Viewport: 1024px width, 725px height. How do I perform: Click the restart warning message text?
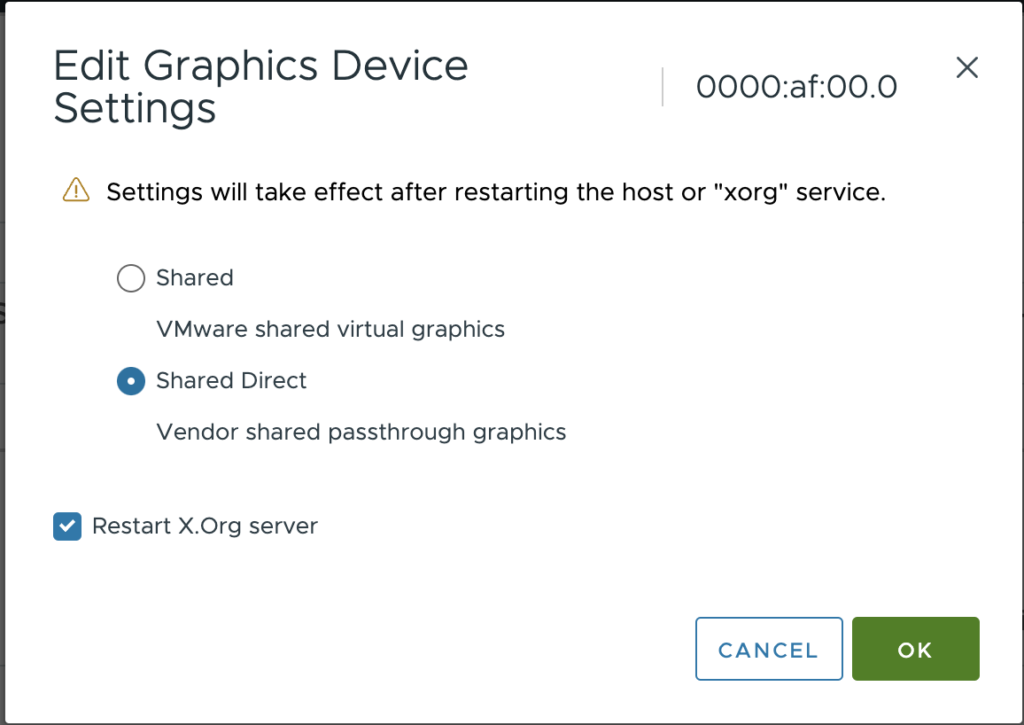(496, 192)
